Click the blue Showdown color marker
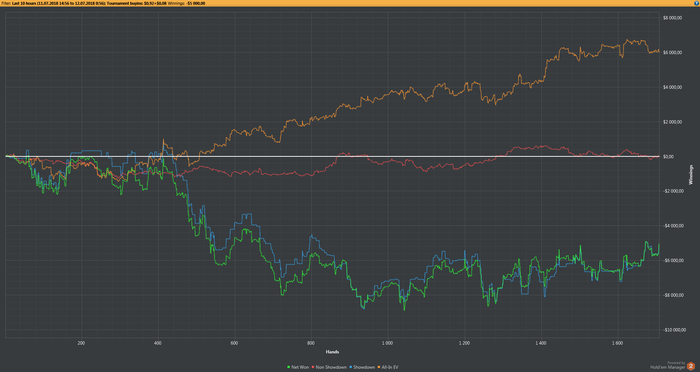This screenshot has height=372, width=700. (350, 367)
